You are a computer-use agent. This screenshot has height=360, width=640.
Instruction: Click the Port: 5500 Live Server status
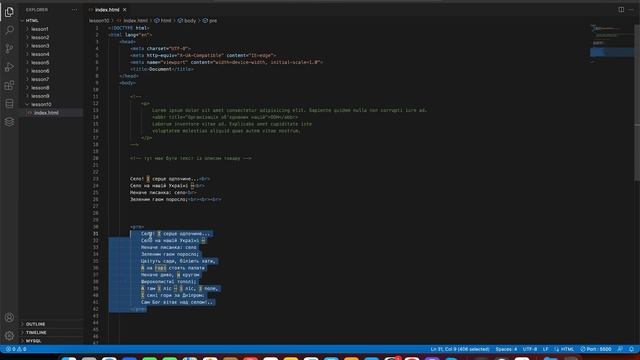click(x=596, y=349)
